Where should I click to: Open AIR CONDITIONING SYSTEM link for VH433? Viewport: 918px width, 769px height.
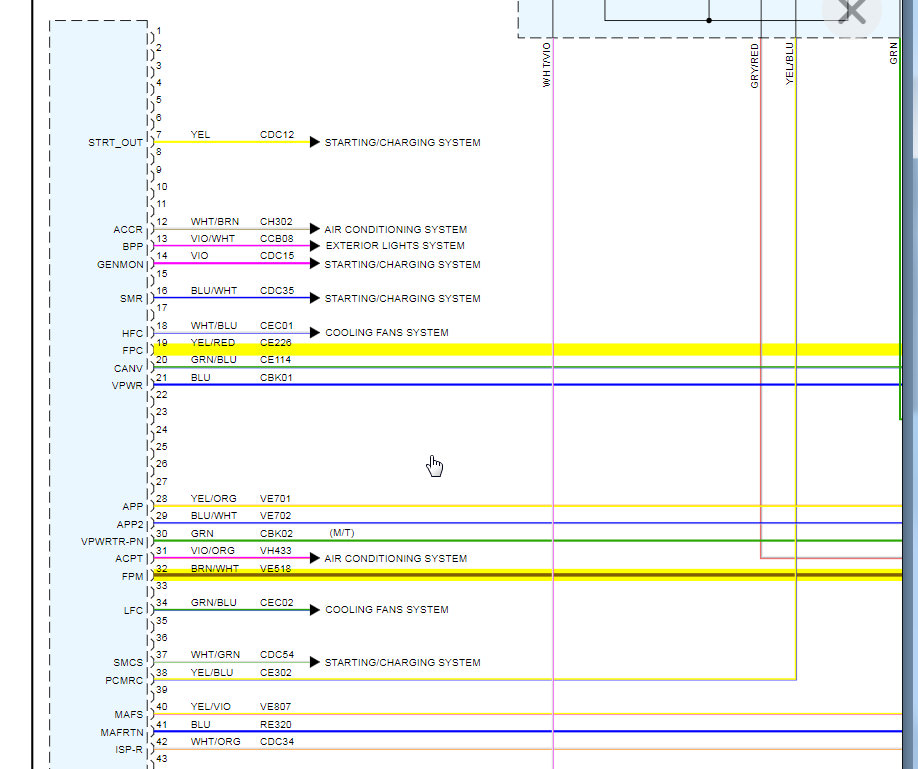pyautogui.click(x=395, y=558)
